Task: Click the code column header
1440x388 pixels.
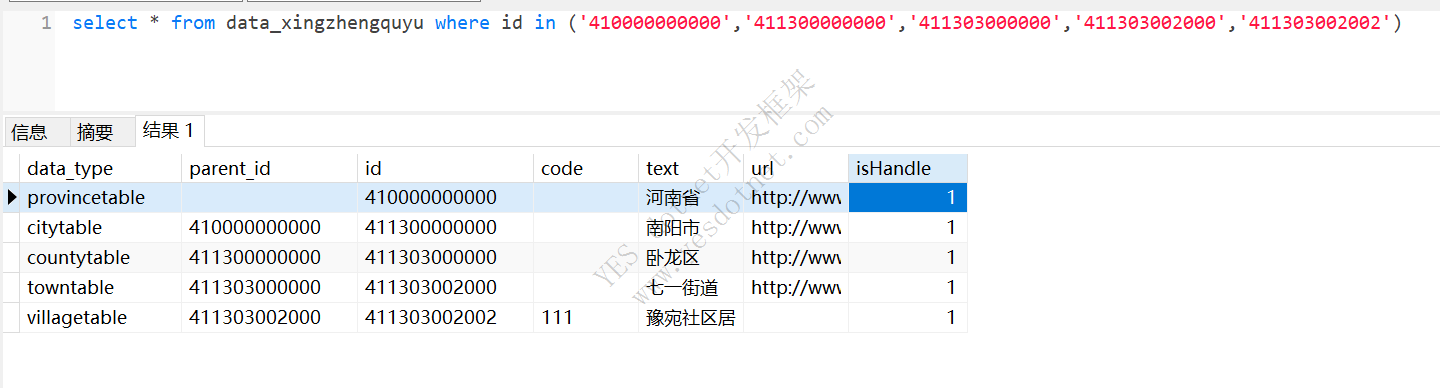Action: click(x=585, y=168)
